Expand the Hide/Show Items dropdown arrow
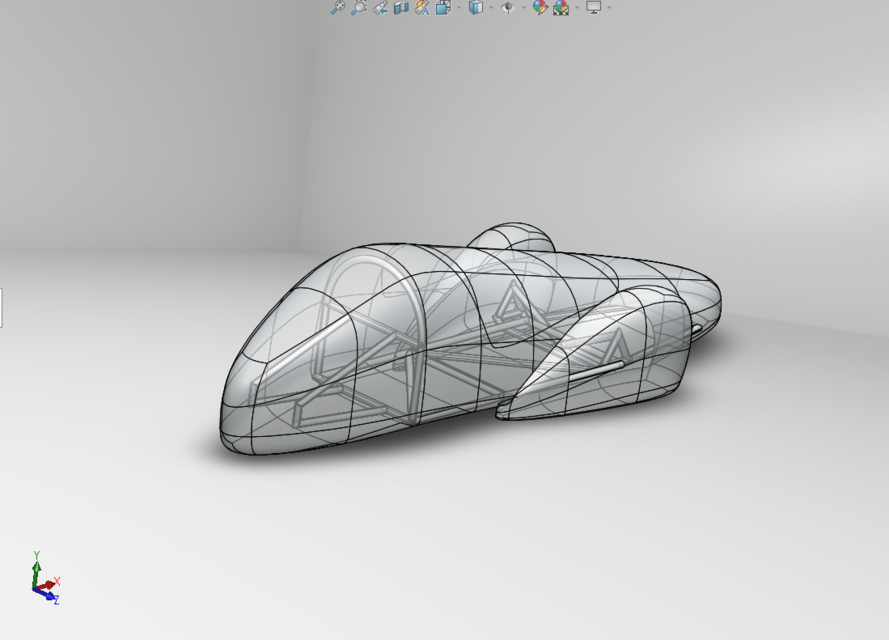Image resolution: width=889 pixels, height=640 pixels. (x=523, y=7)
